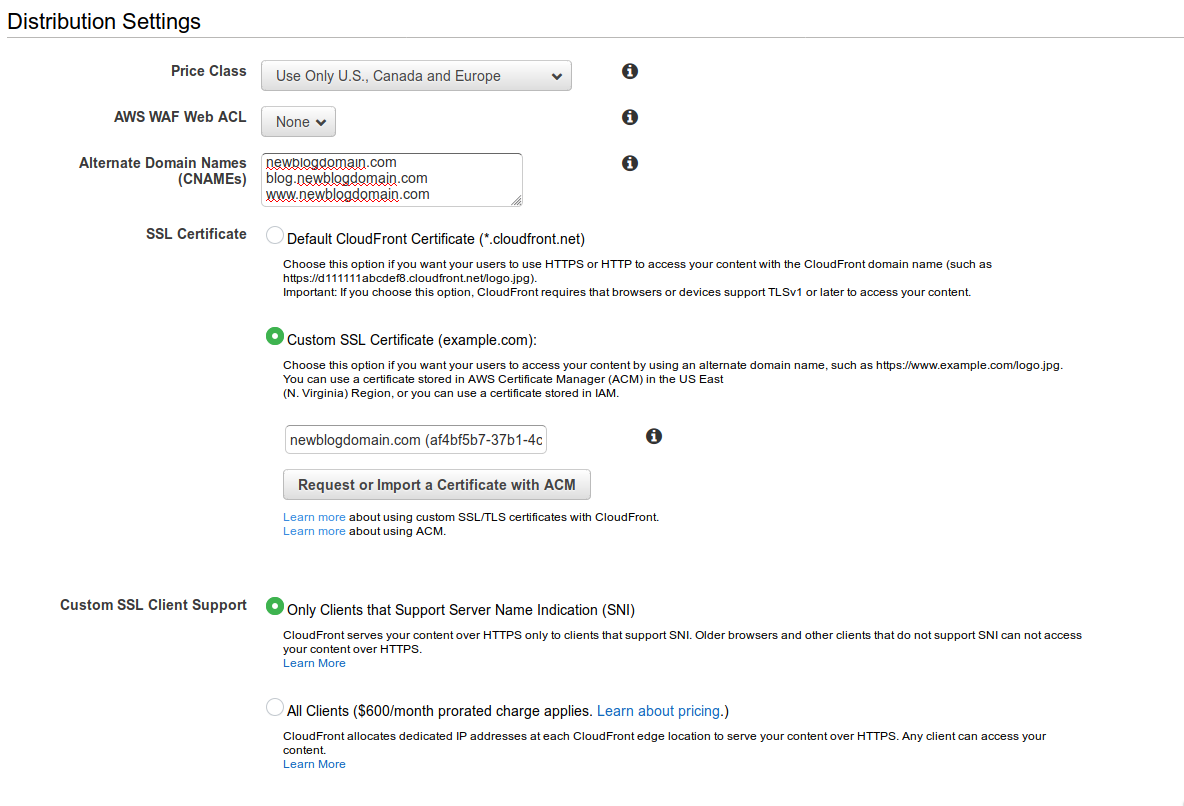Click blog.newblogdomain.com line in CNAMEs
This screenshot has width=1184, height=806.
pyautogui.click(x=347, y=178)
